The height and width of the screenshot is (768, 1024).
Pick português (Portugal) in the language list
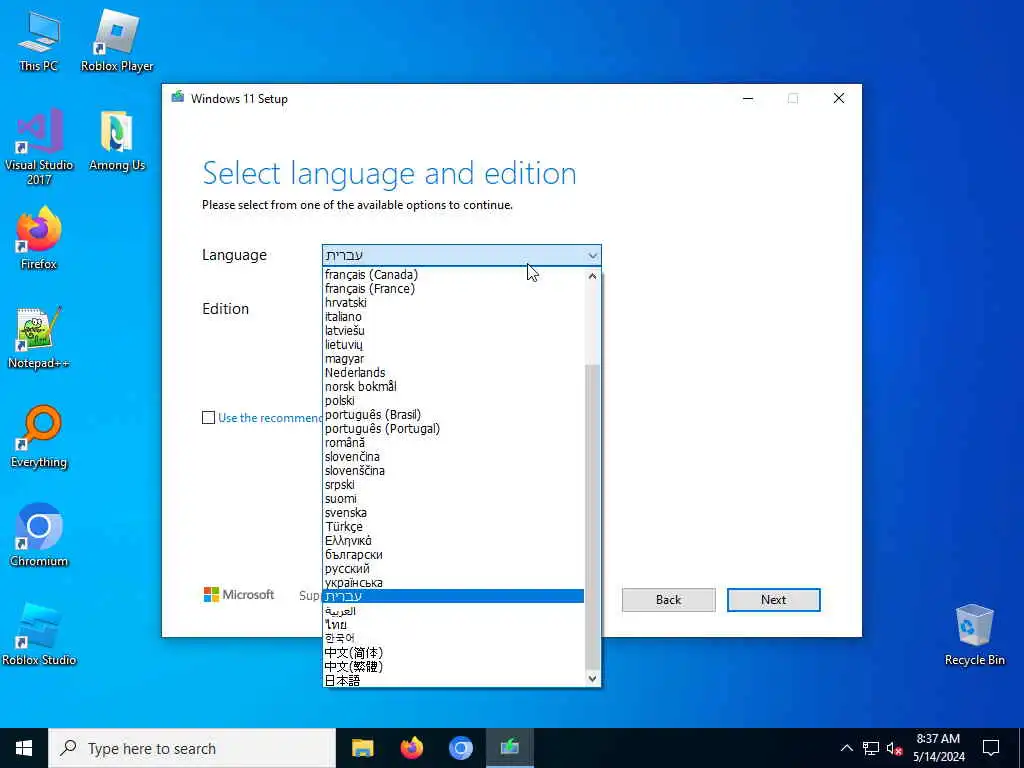[x=453, y=428]
